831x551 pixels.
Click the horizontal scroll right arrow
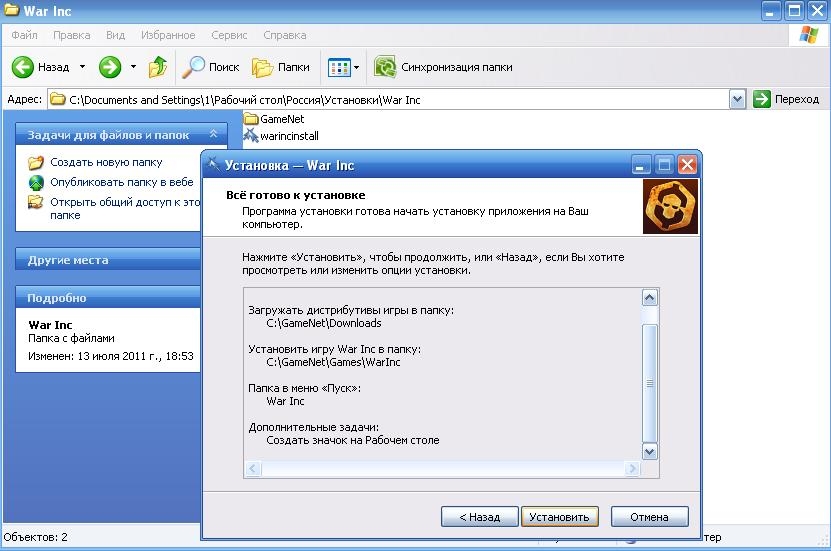[632, 468]
